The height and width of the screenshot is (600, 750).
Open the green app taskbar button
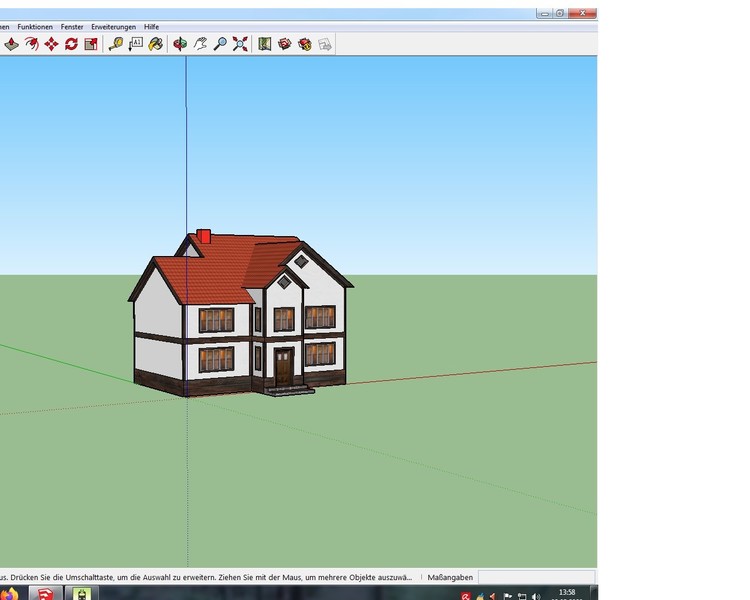pos(82,593)
